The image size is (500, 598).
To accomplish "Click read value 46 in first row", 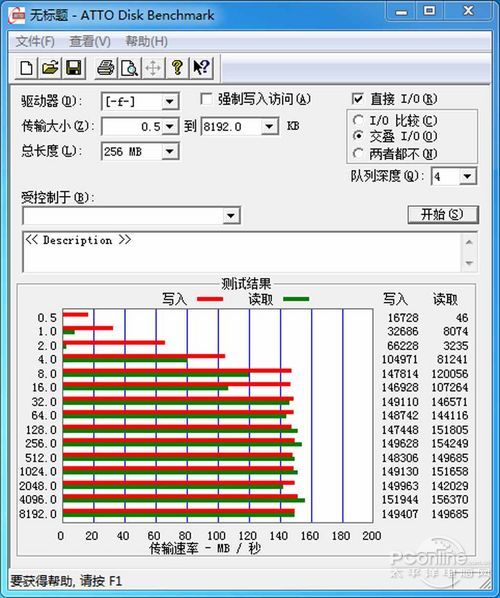I will (x=462, y=318).
